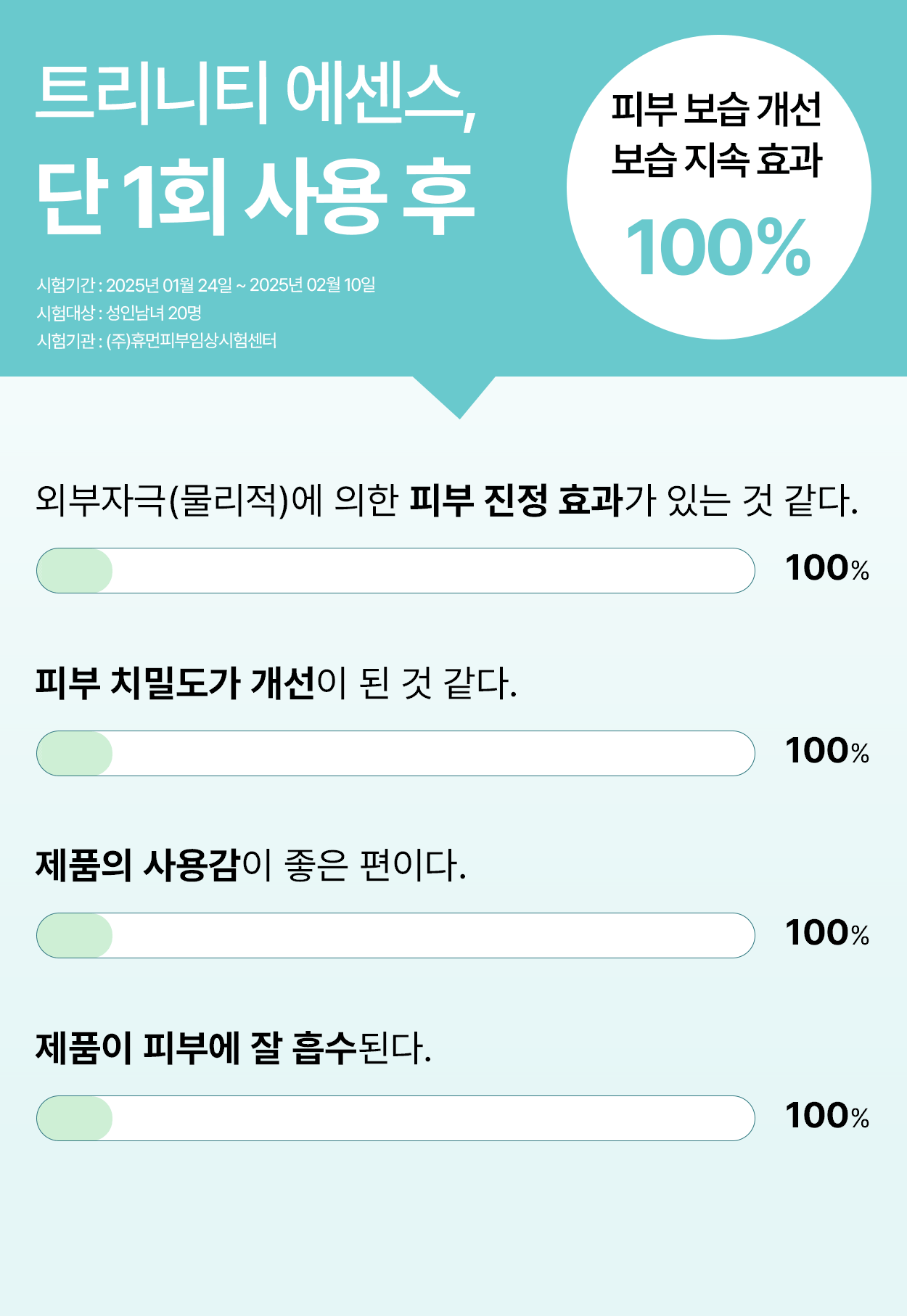
Task: Click the '보습 지속 효과' text in circle
Action: pos(716,160)
